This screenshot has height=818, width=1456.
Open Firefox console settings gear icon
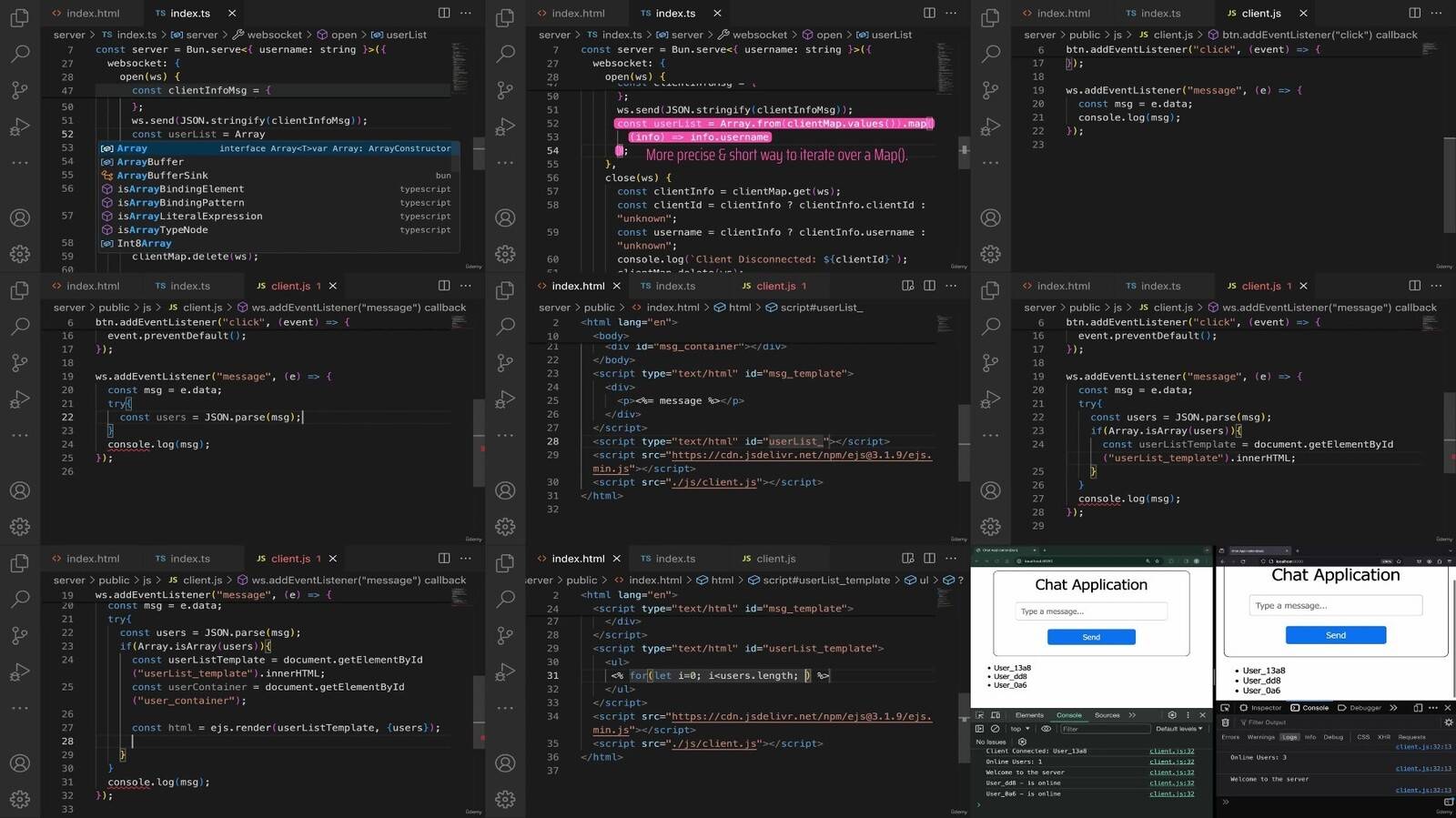coord(1449,722)
